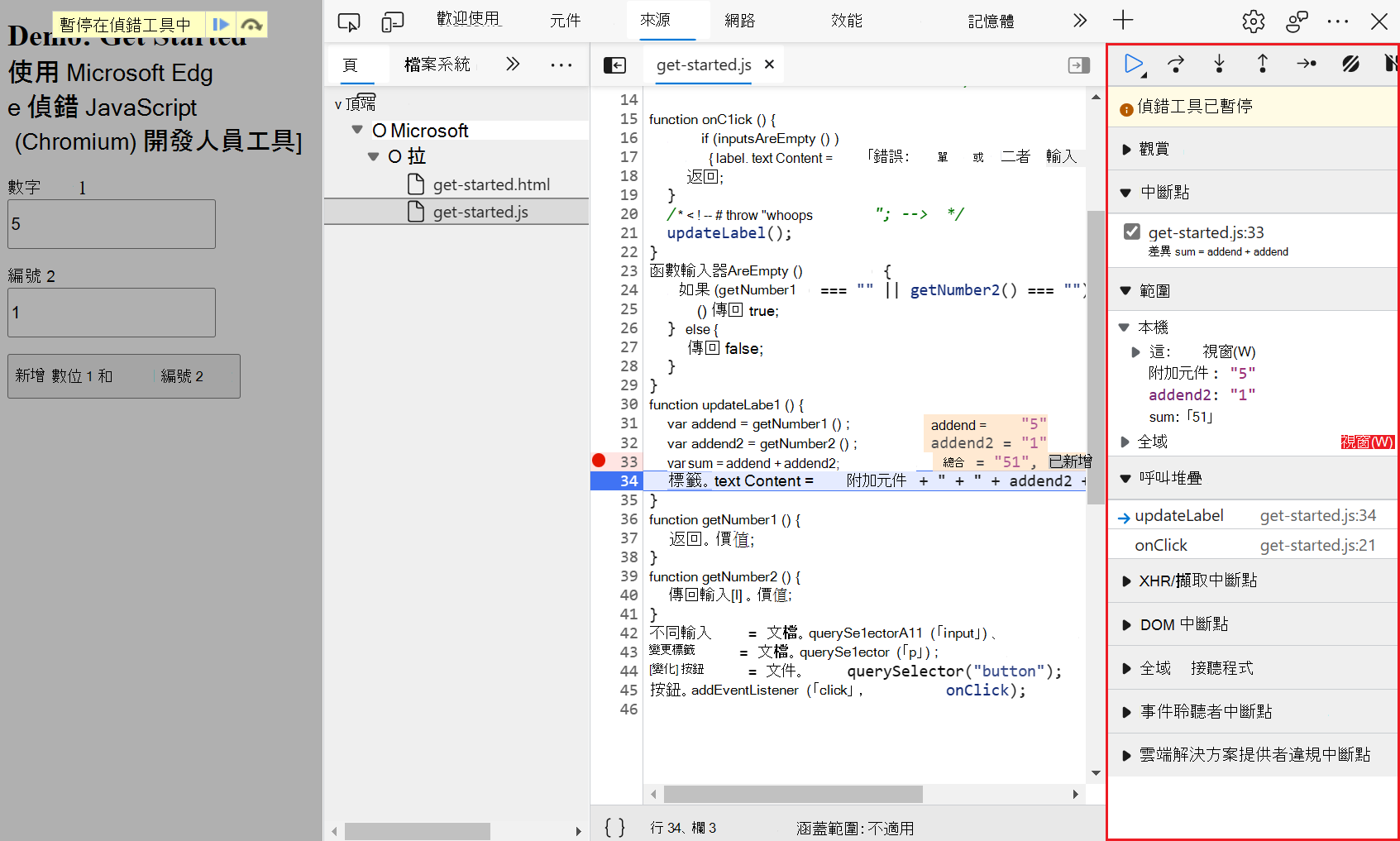Viewport: 1400px width, 841px height.
Task: Click the code editor vertical scrollbar
Action: tap(1096, 357)
